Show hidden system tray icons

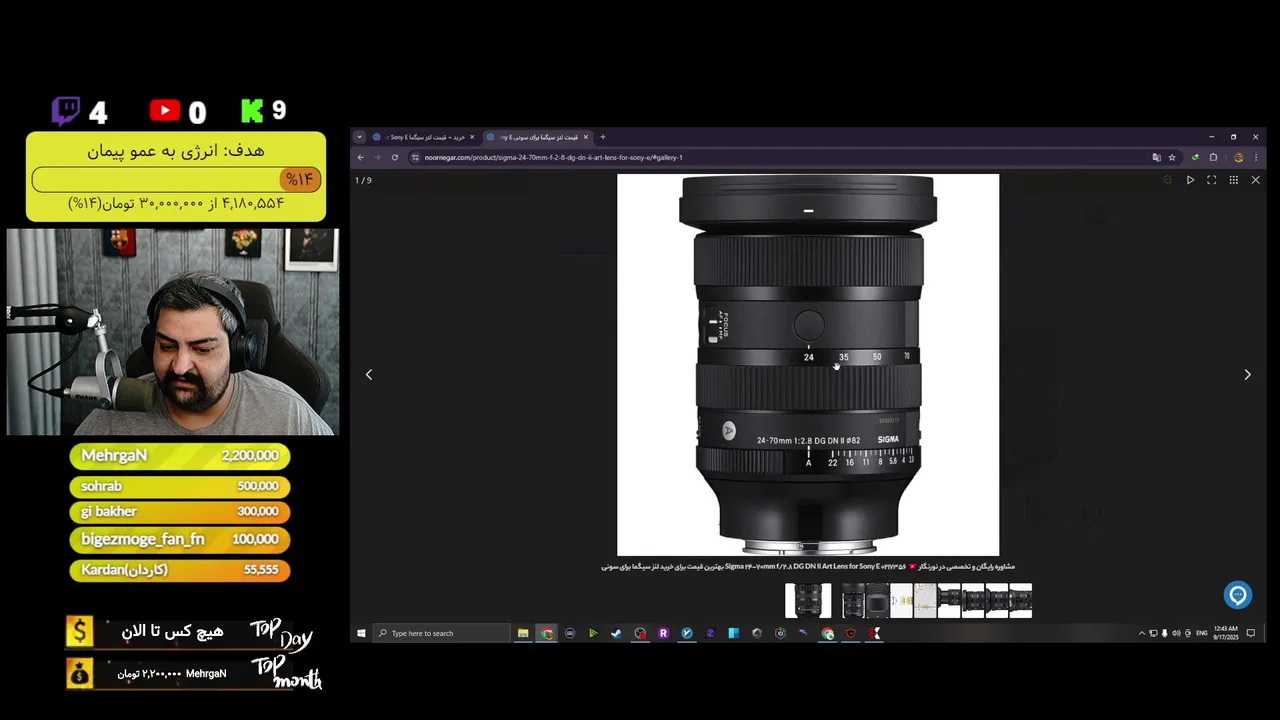coord(1142,633)
